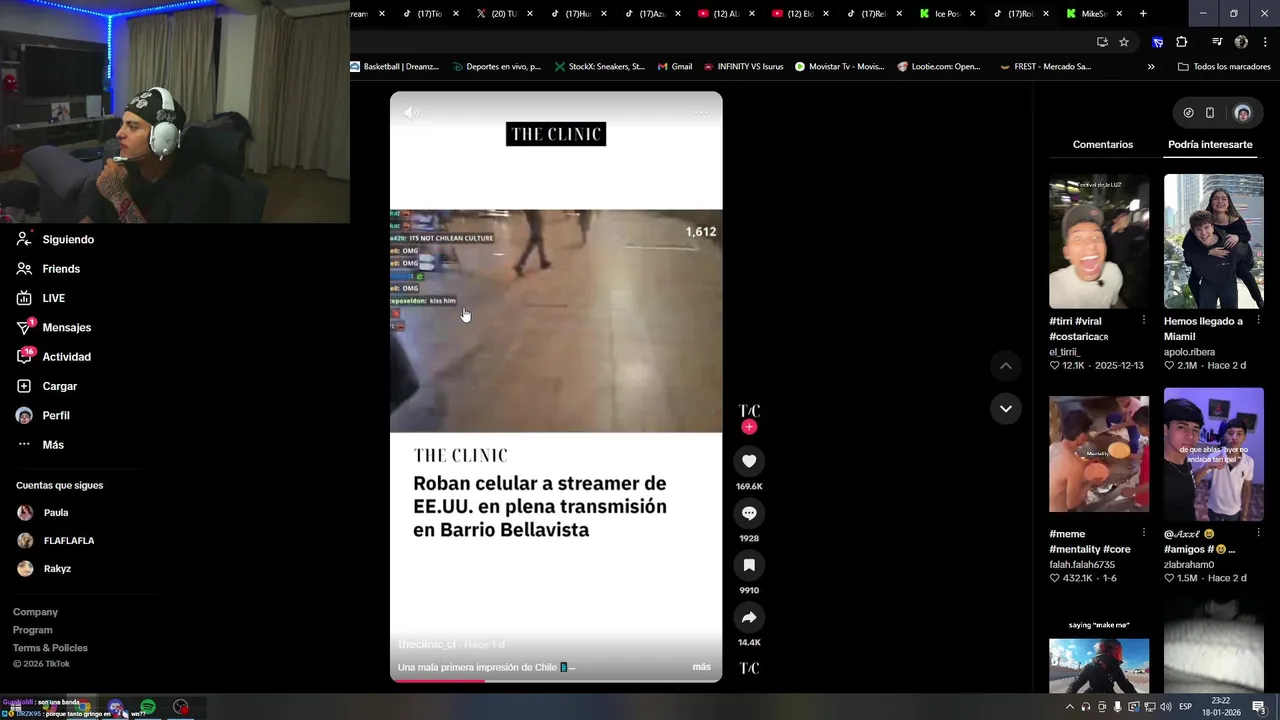The width and height of the screenshot is (1280, 720).
Task: Switch to Comentarios tab
Action: point(1103,145)
